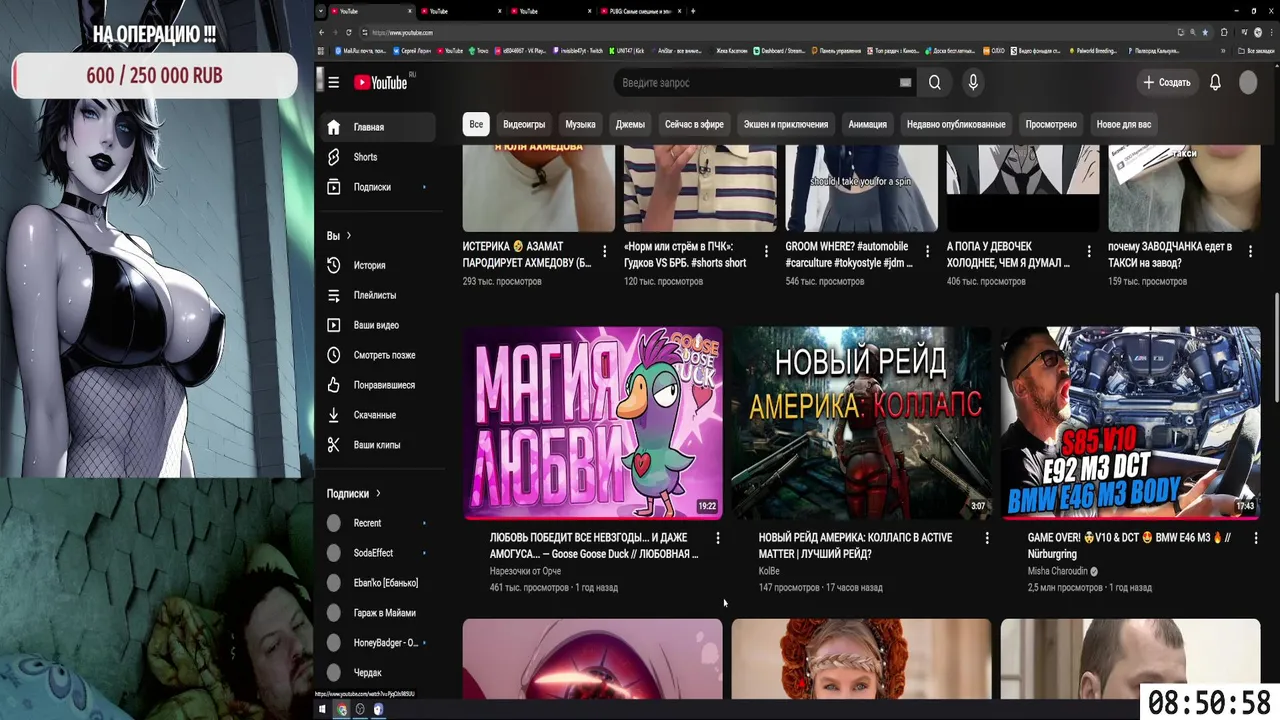This screenshot has width=1280, height=720.
Task: Expand the Подписки section heading chevron
Action: 378,494
